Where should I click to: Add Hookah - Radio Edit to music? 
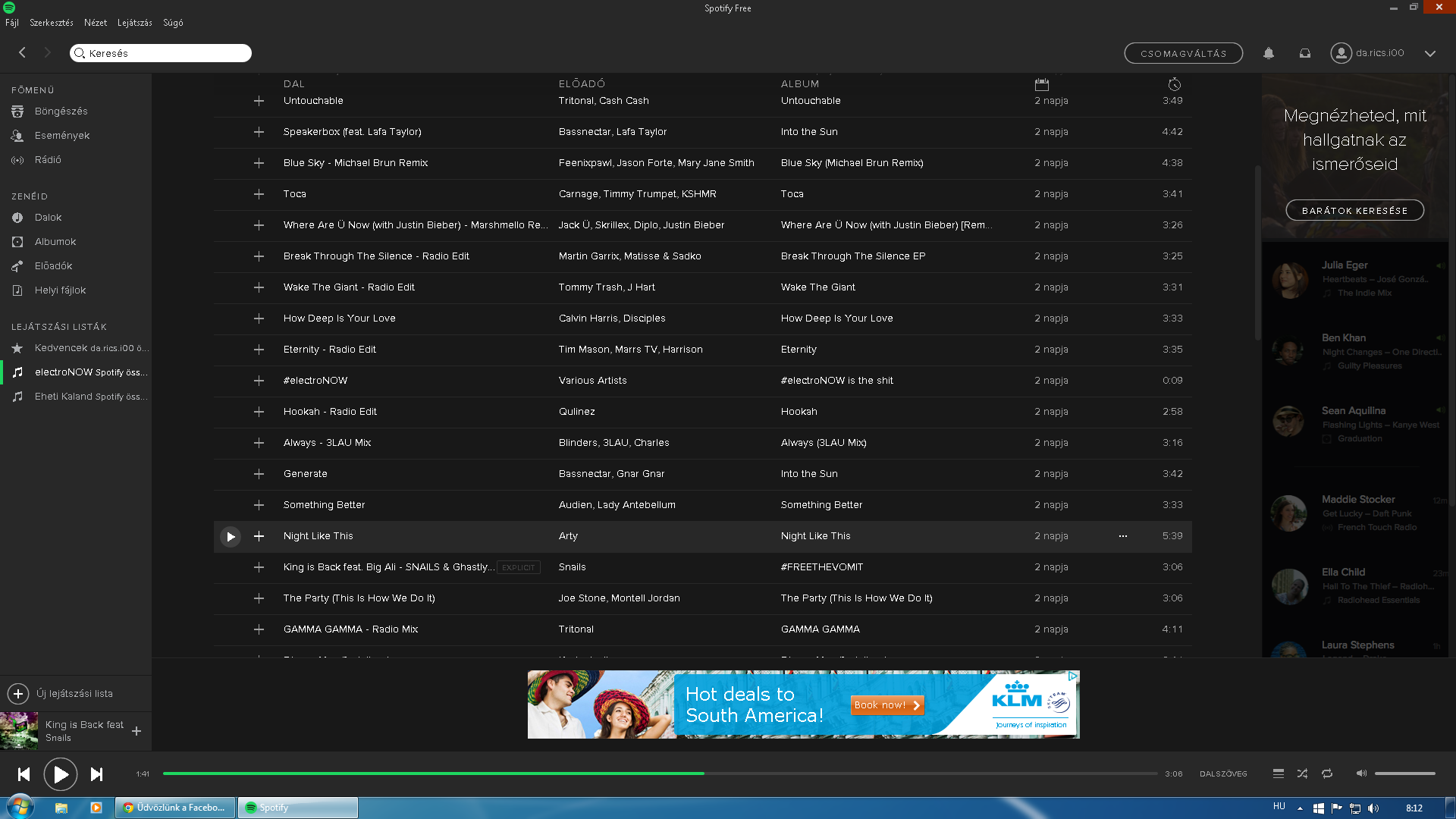(259, 412)
